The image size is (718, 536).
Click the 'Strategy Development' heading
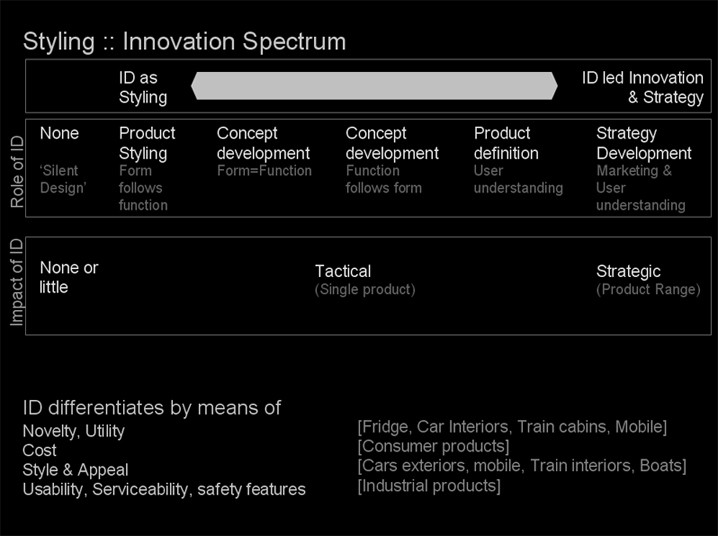tap(643, 143)
